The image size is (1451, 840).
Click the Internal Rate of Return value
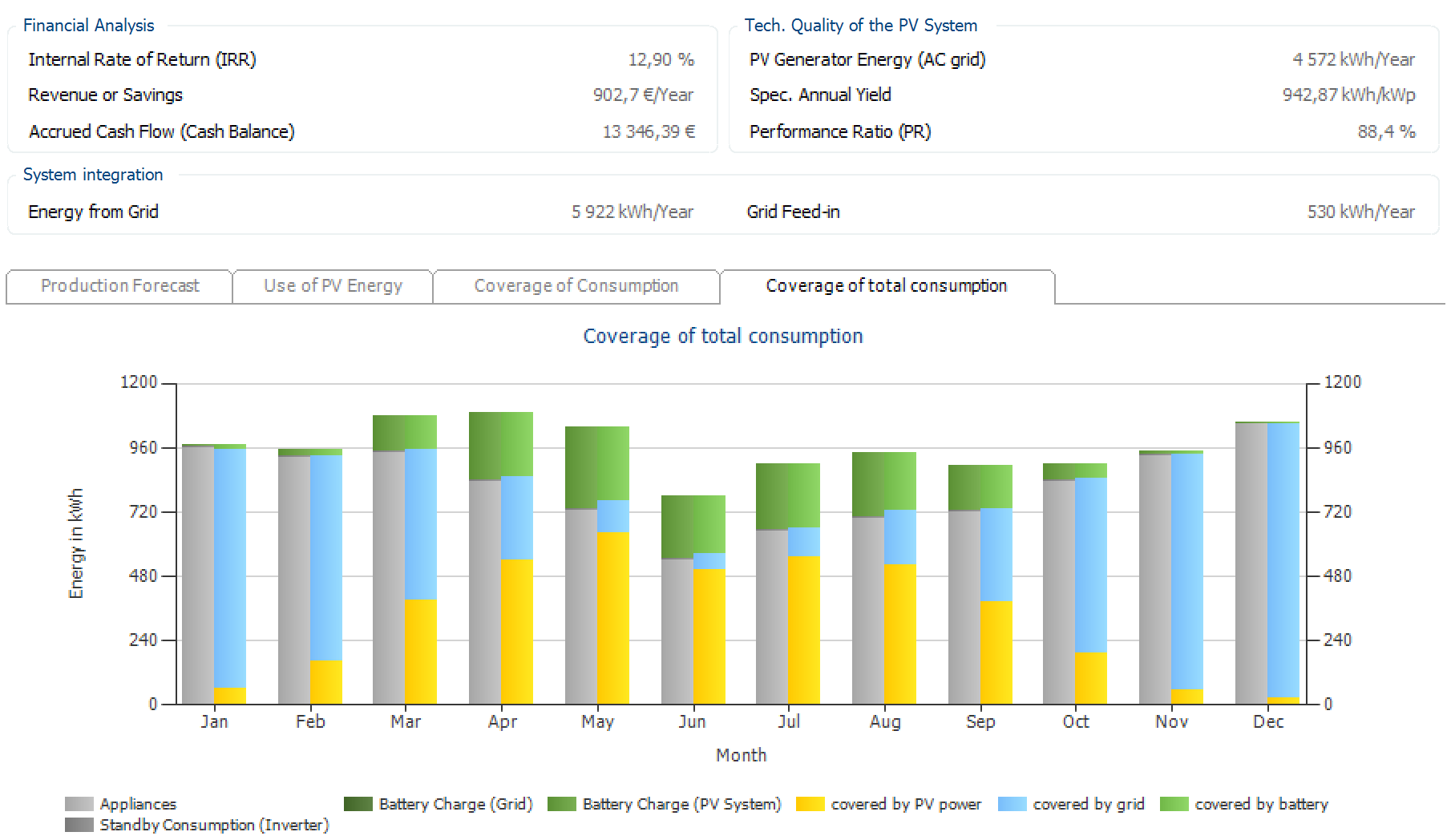[x=661, y=60]
